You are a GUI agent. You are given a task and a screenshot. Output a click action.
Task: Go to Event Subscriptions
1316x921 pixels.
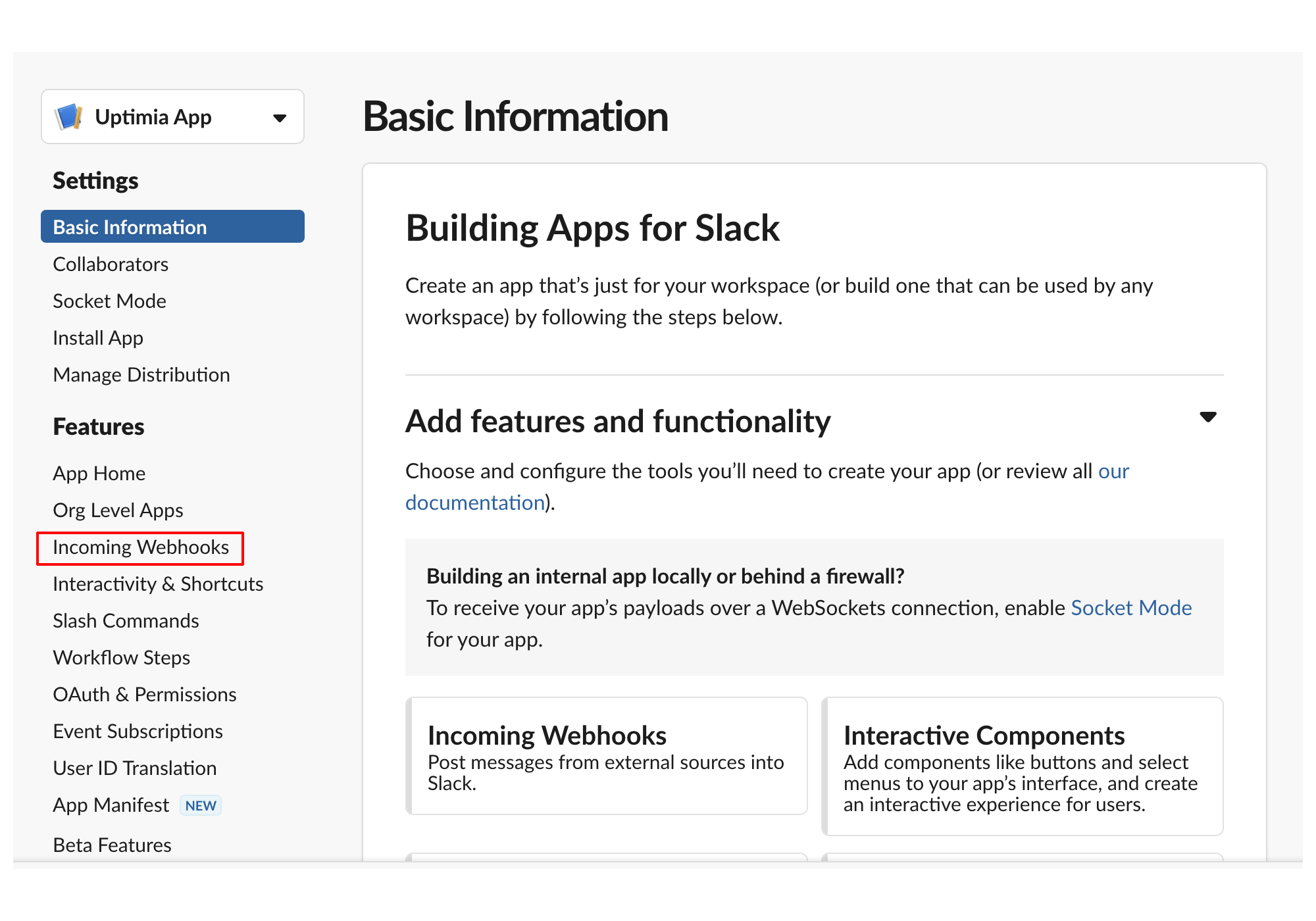[138, 731]
